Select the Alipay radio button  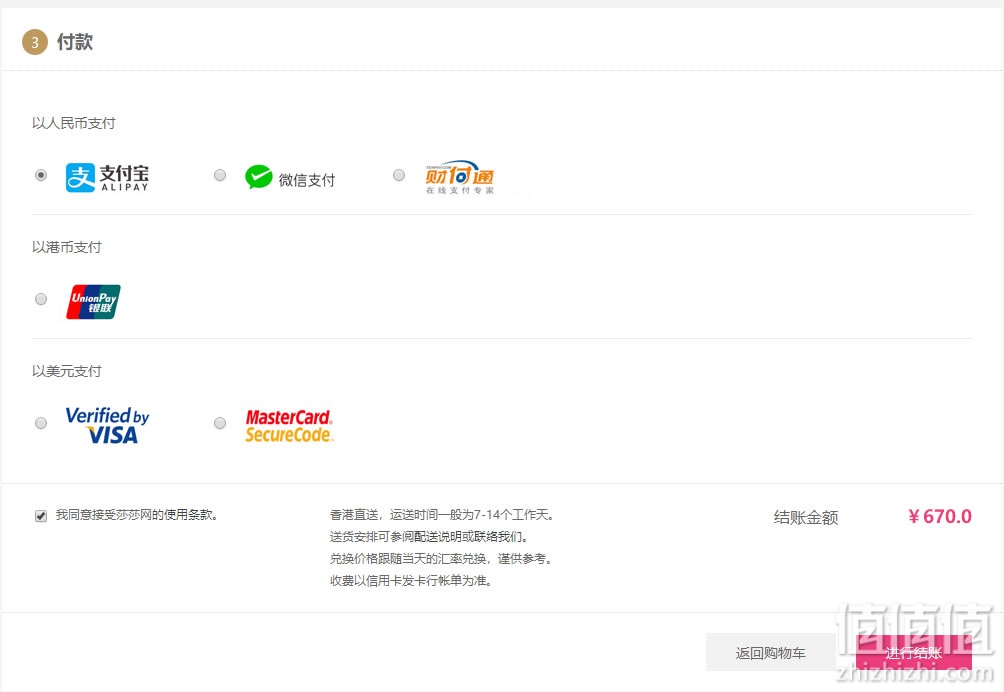point(41,175)
